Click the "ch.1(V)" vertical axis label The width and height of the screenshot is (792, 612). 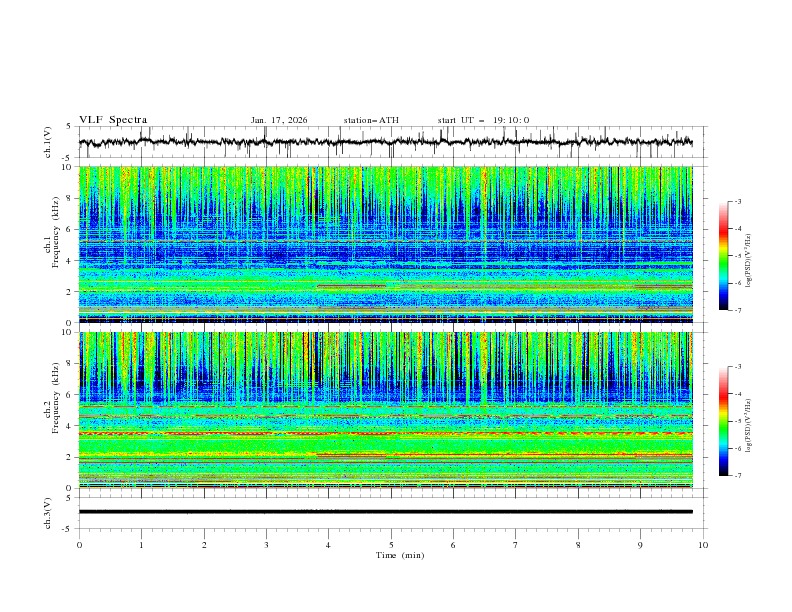(48, 142)
